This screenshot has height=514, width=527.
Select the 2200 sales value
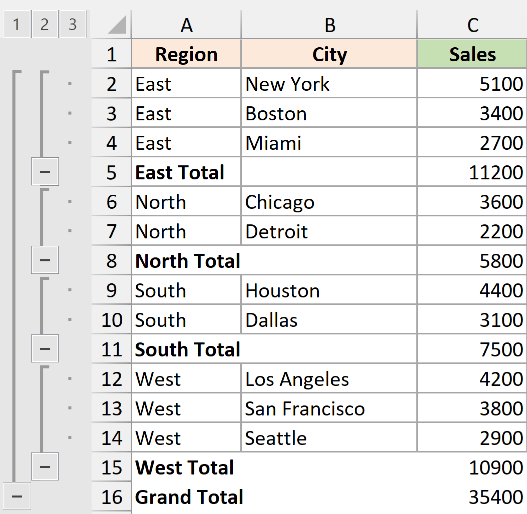pos(472,231)
